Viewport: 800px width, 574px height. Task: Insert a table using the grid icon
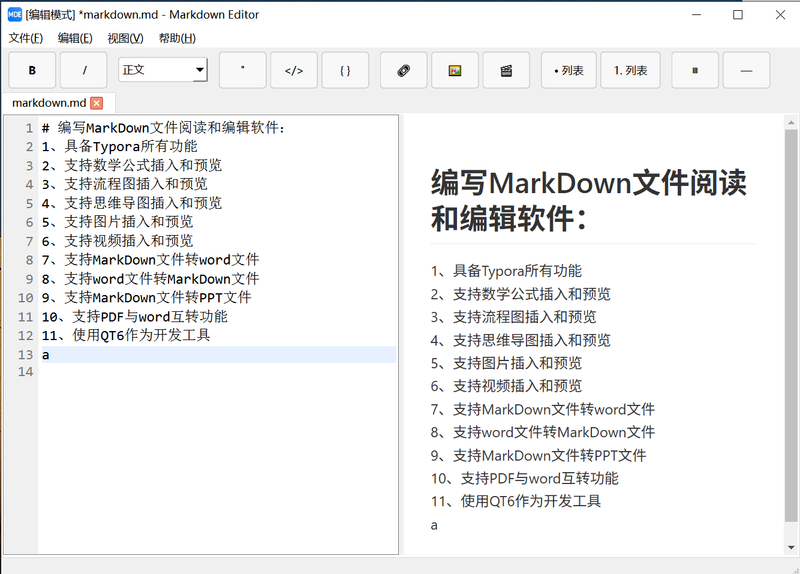point(695,70)
